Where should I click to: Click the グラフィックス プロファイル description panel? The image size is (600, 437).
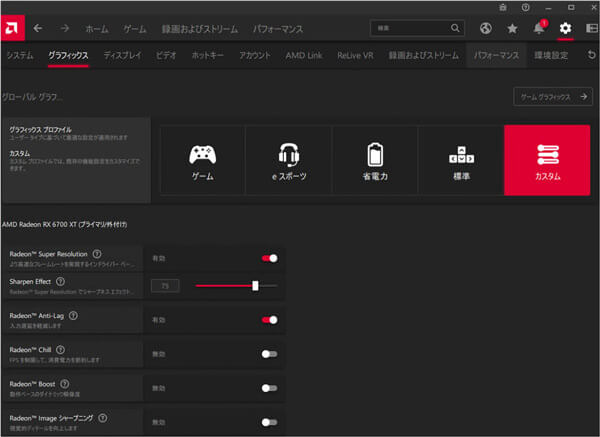pyautogui.click(x=76, y=160)
